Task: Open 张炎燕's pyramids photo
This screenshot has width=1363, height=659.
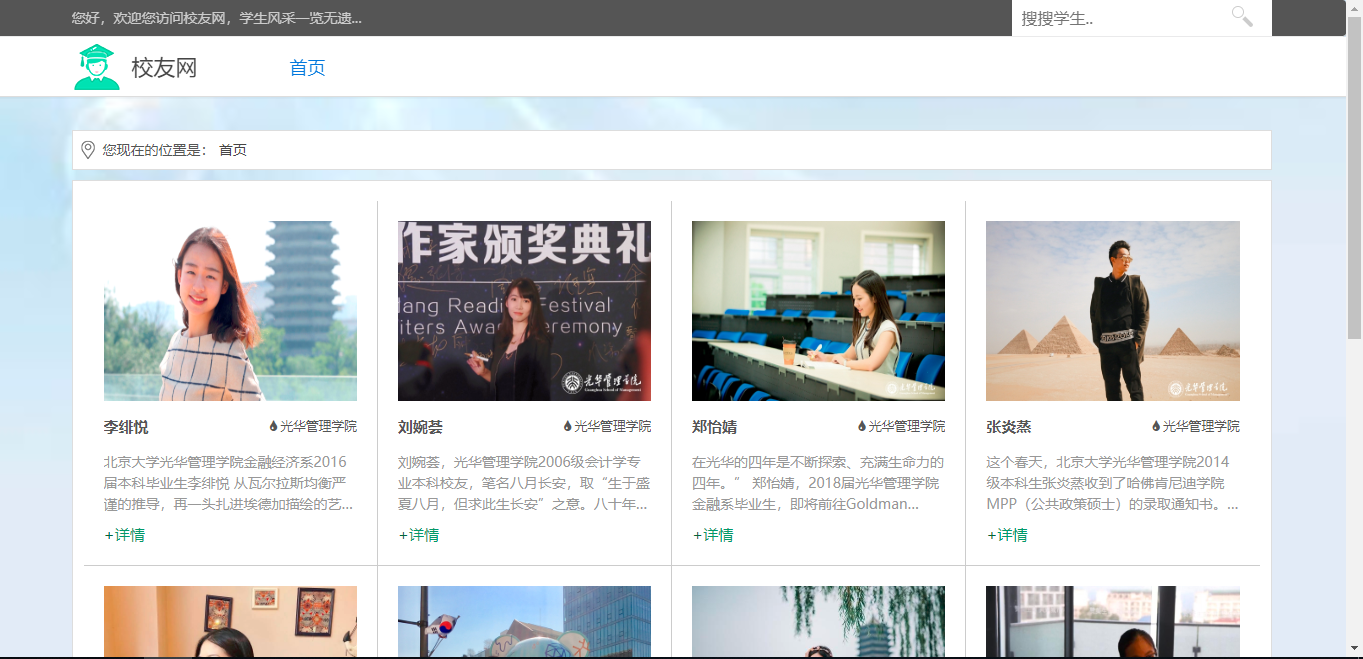Action: (x=1113, y=311)
